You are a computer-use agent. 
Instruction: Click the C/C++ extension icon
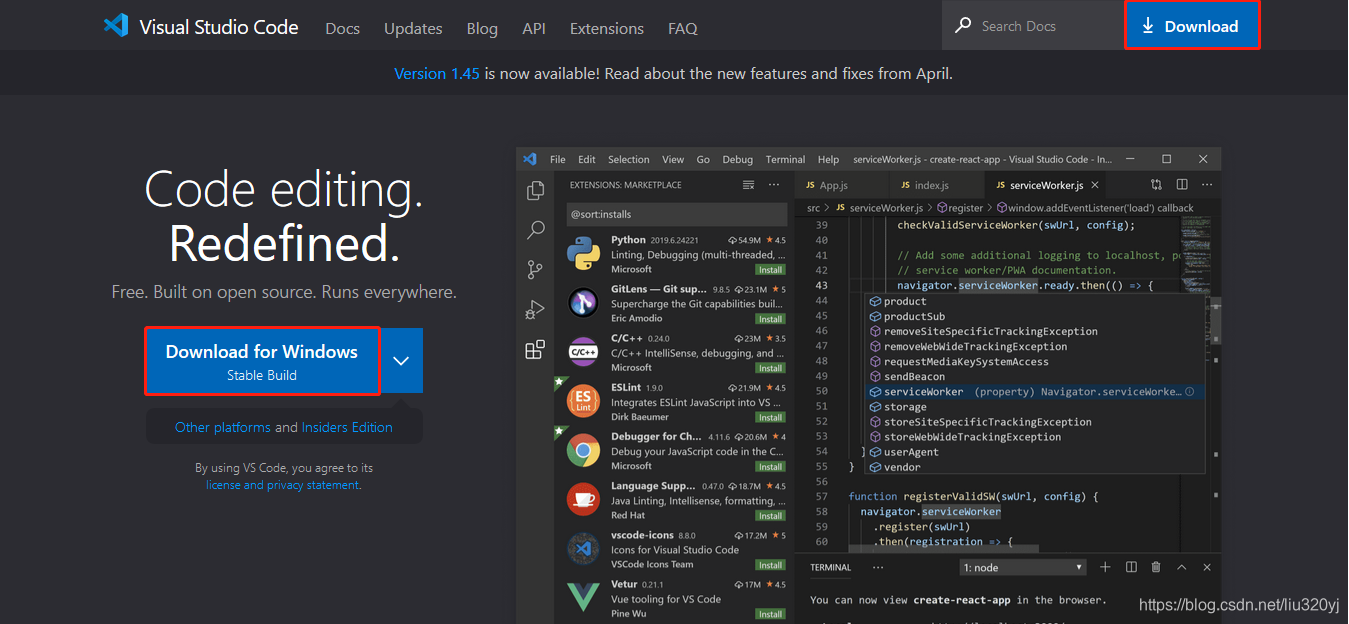pos(583,352)
